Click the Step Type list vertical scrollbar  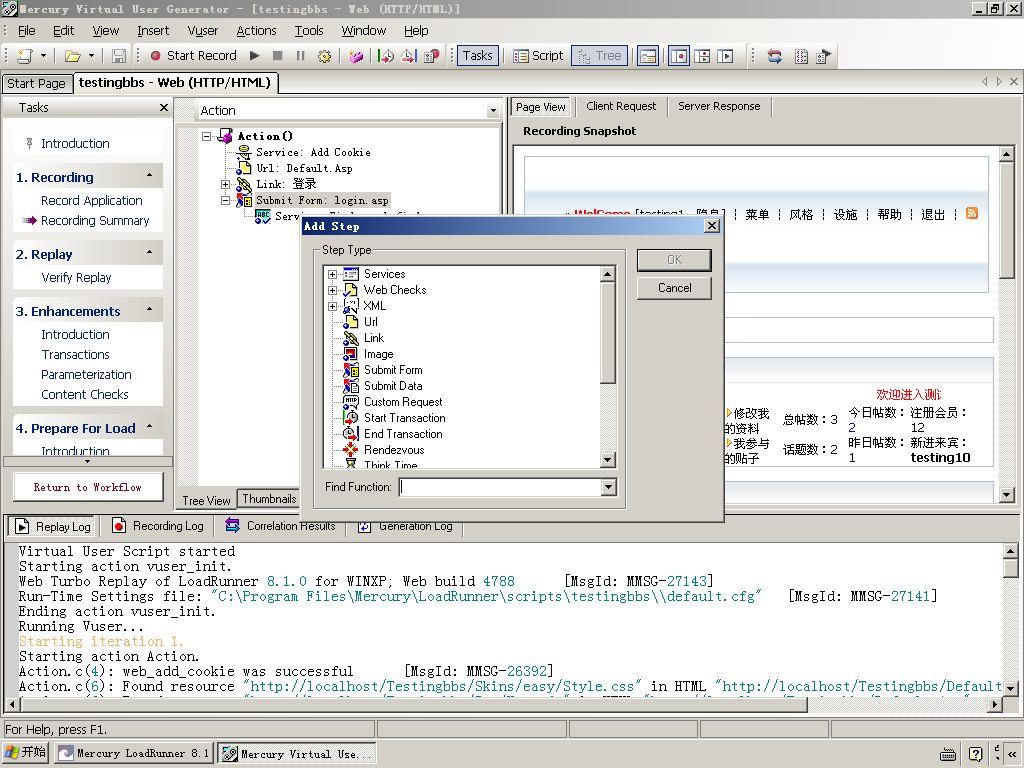coord(607,367)
